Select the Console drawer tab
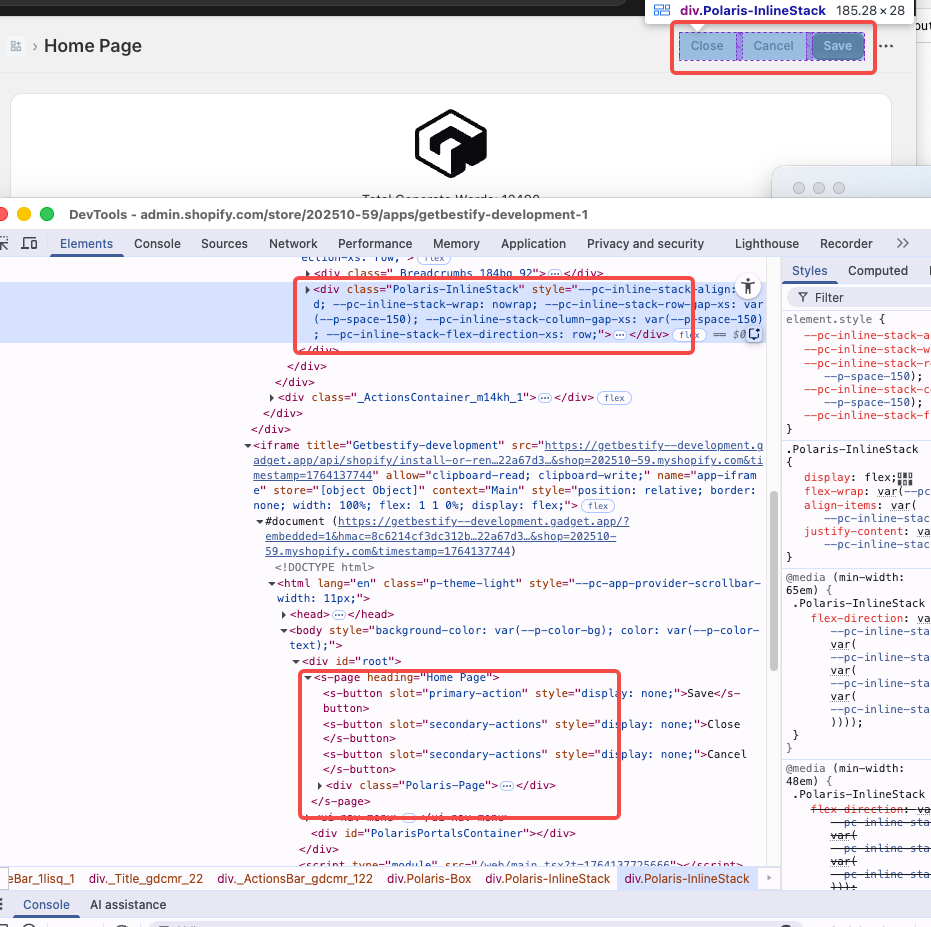 [46, 905]
